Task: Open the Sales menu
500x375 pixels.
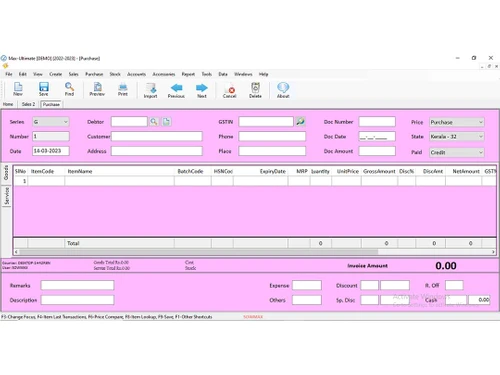Action: (74, 74)
